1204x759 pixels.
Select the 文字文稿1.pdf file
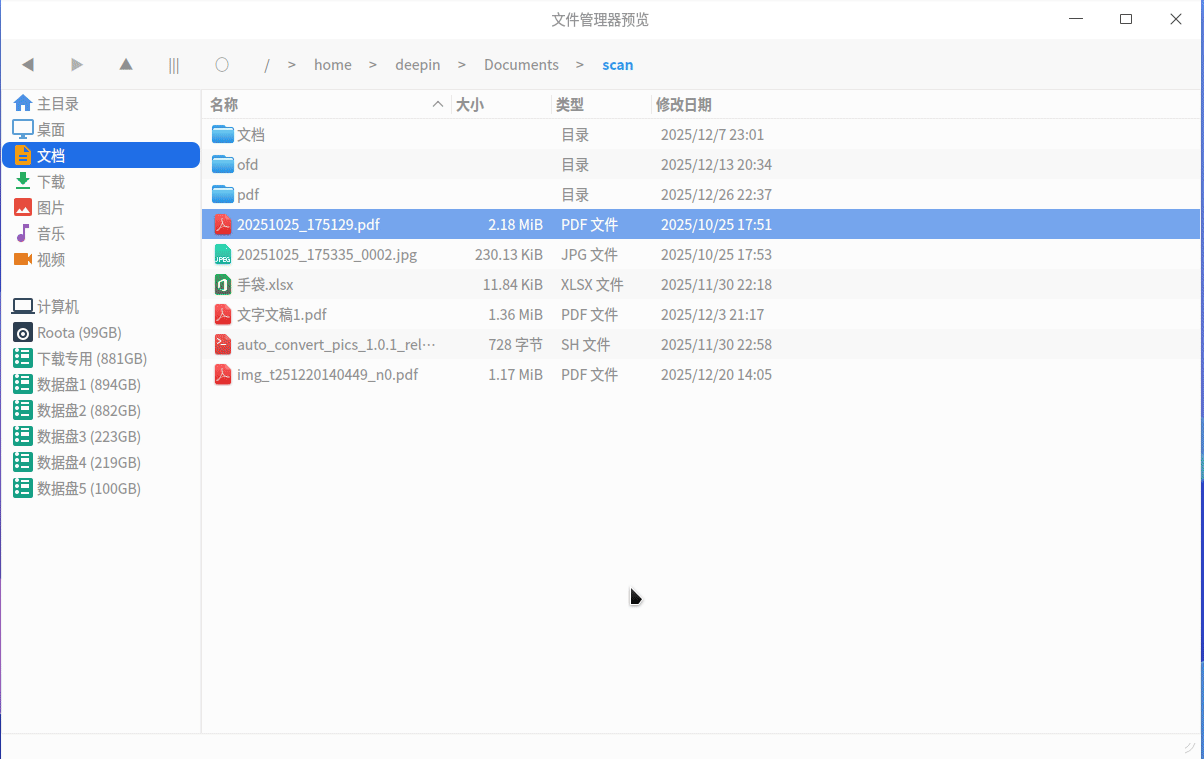701,315
